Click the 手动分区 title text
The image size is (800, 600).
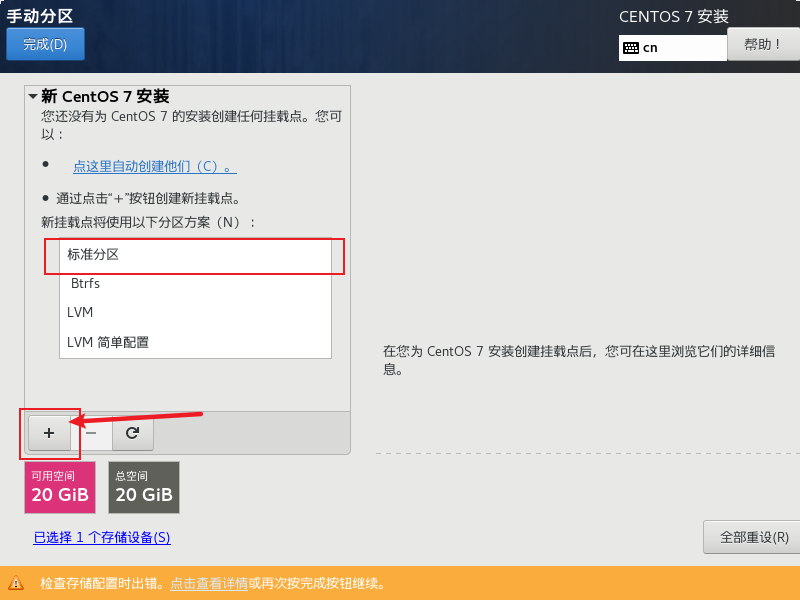(x=40, y=16)
